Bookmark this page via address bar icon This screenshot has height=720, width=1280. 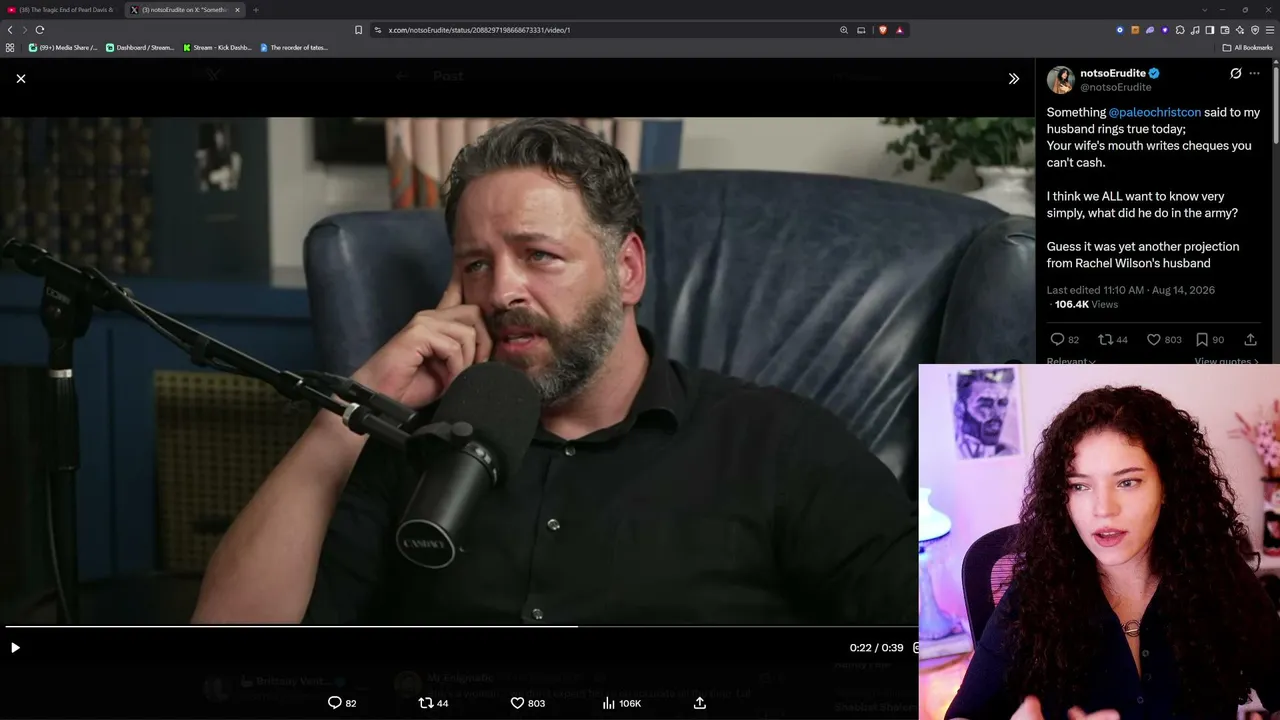click(x=358, y=30)
